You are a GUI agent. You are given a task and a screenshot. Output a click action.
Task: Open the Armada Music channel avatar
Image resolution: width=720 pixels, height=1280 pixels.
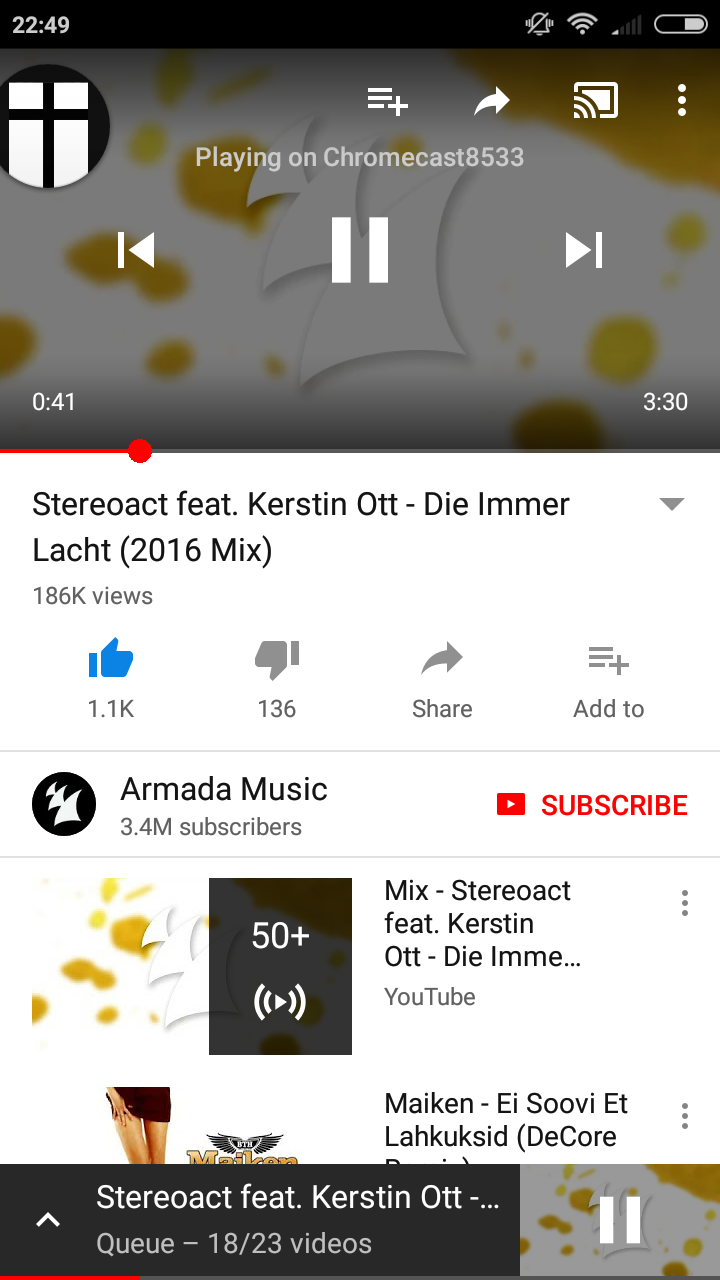64,804
